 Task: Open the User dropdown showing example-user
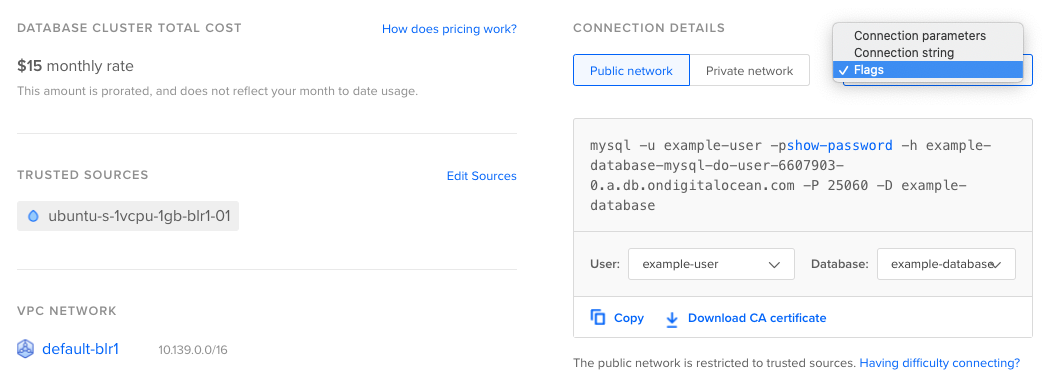tap(711, 264)
